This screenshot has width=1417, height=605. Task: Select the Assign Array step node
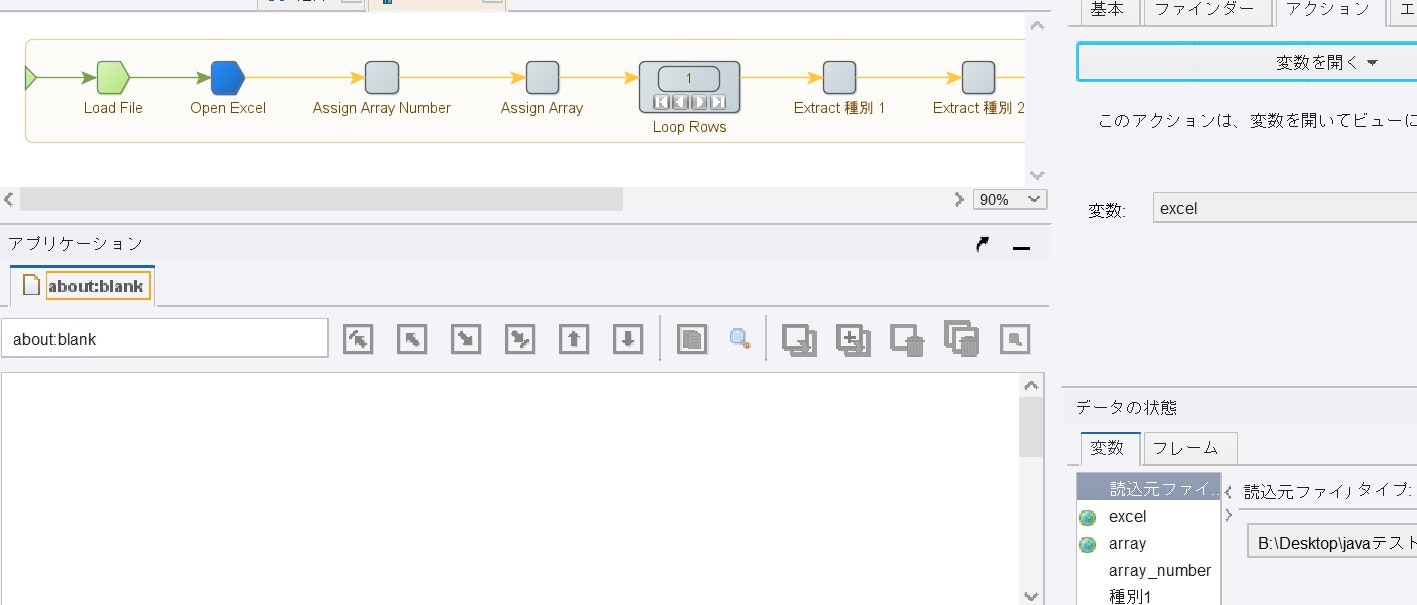pos(542,77)
